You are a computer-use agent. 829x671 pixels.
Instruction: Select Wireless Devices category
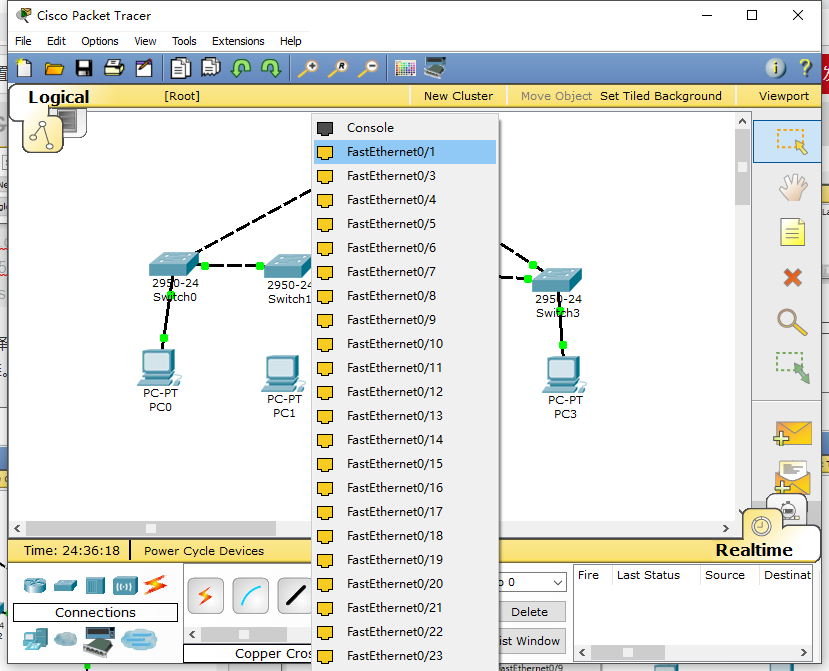point(125,586)
